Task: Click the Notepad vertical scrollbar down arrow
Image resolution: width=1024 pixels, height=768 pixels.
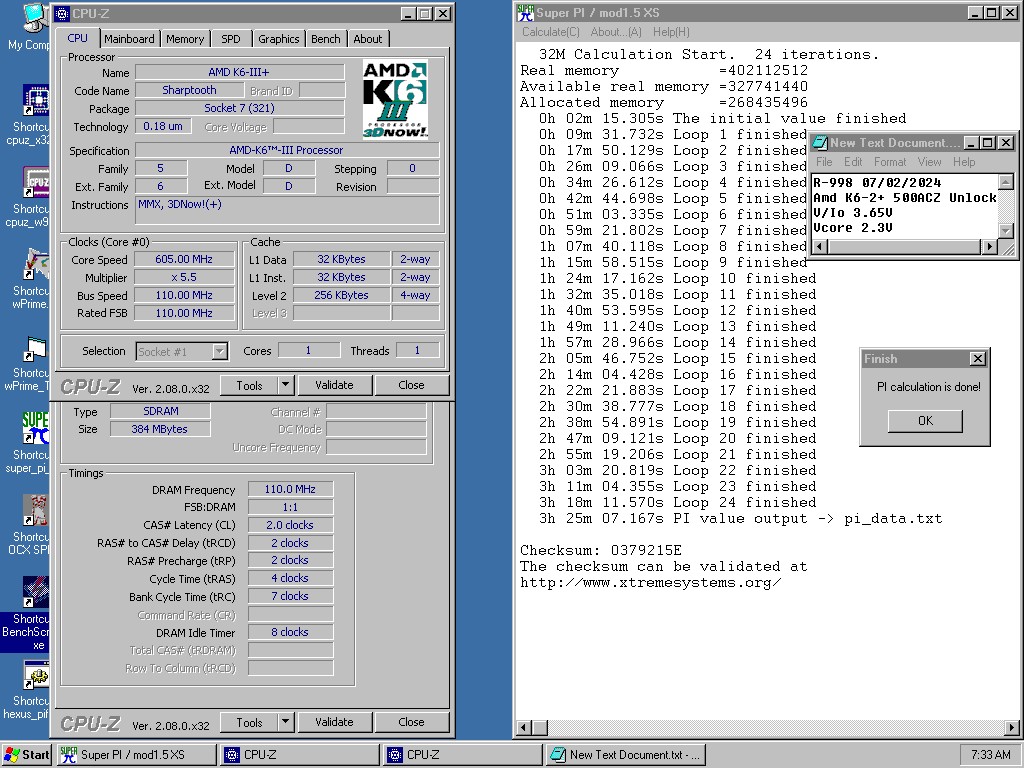Action: 1006,231
